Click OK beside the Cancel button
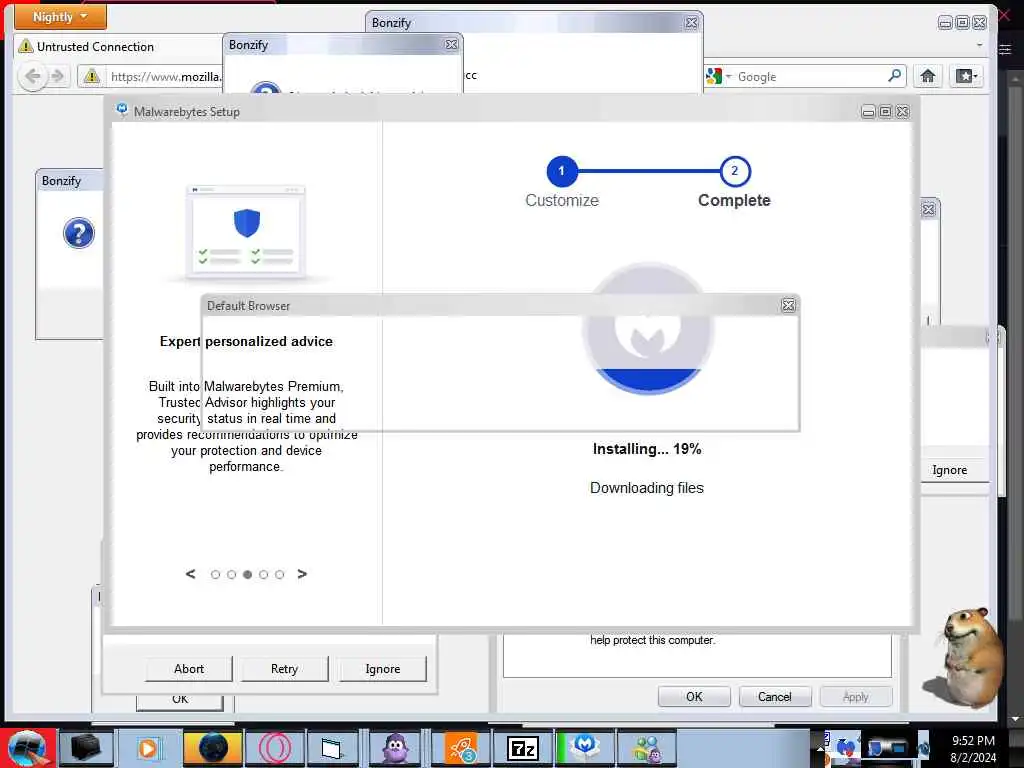This screenshot has height=768, width=1024. (x=694, y=697)
